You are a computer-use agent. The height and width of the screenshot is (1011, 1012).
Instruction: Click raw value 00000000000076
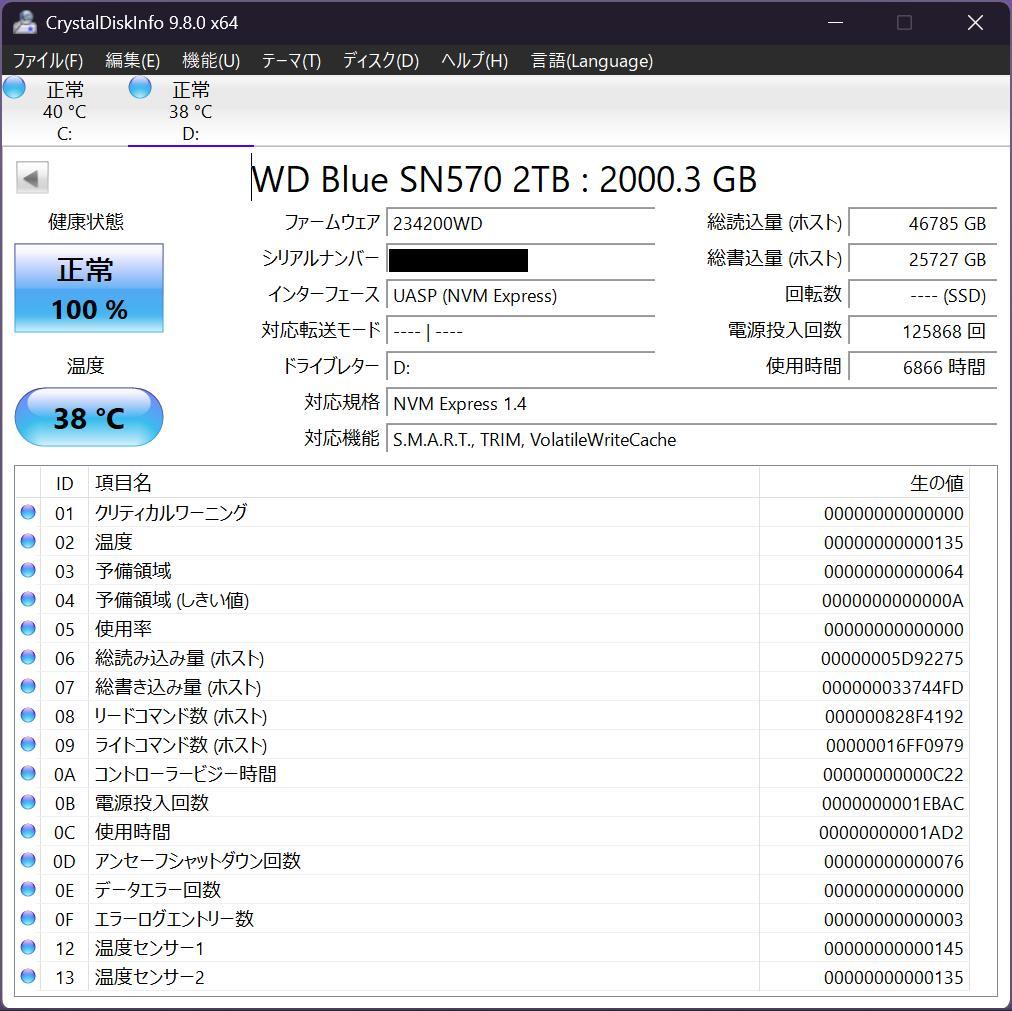(x=894, y=861)
